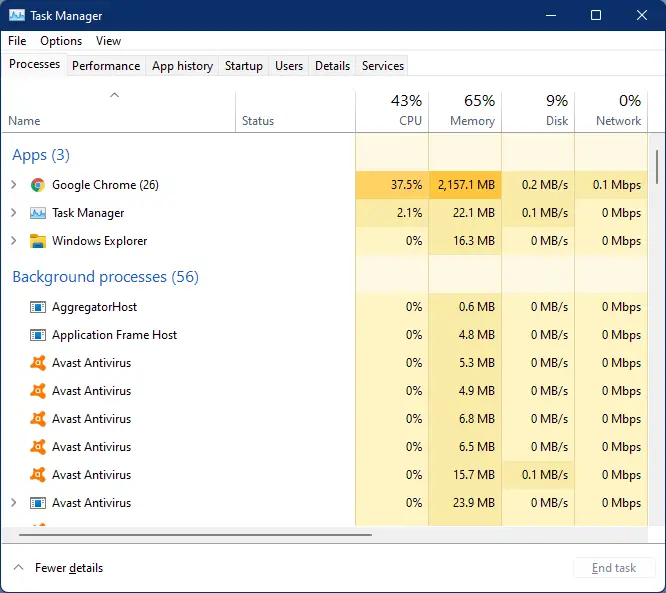Click the AggregatorHost process icon
The image size is (666, 593).
pyautogui.click(x=38, y=307)
